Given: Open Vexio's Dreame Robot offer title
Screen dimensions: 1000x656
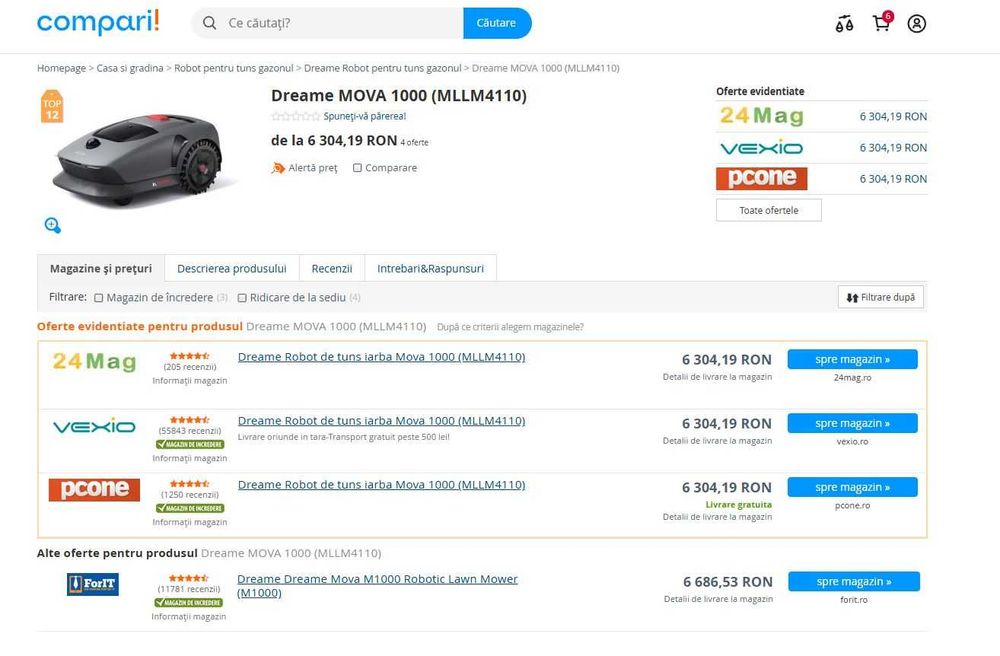Looking at the screenshot, I should pos(381,421).
